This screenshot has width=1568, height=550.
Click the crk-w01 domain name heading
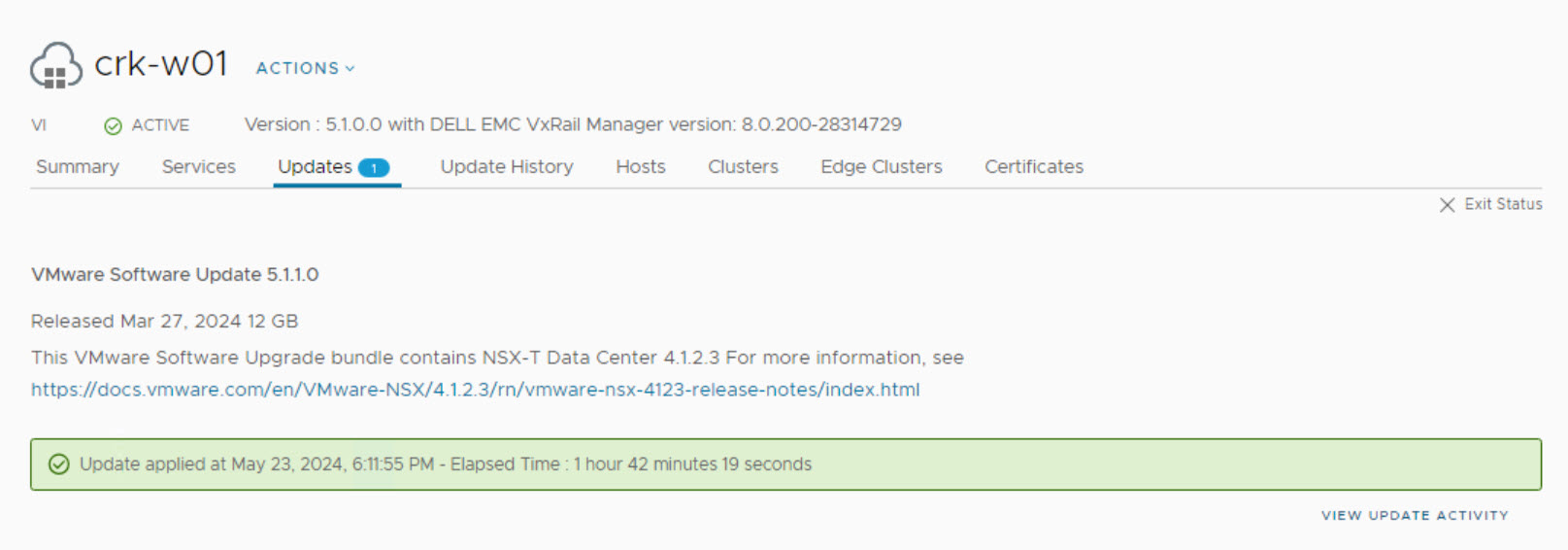point(161,64)
